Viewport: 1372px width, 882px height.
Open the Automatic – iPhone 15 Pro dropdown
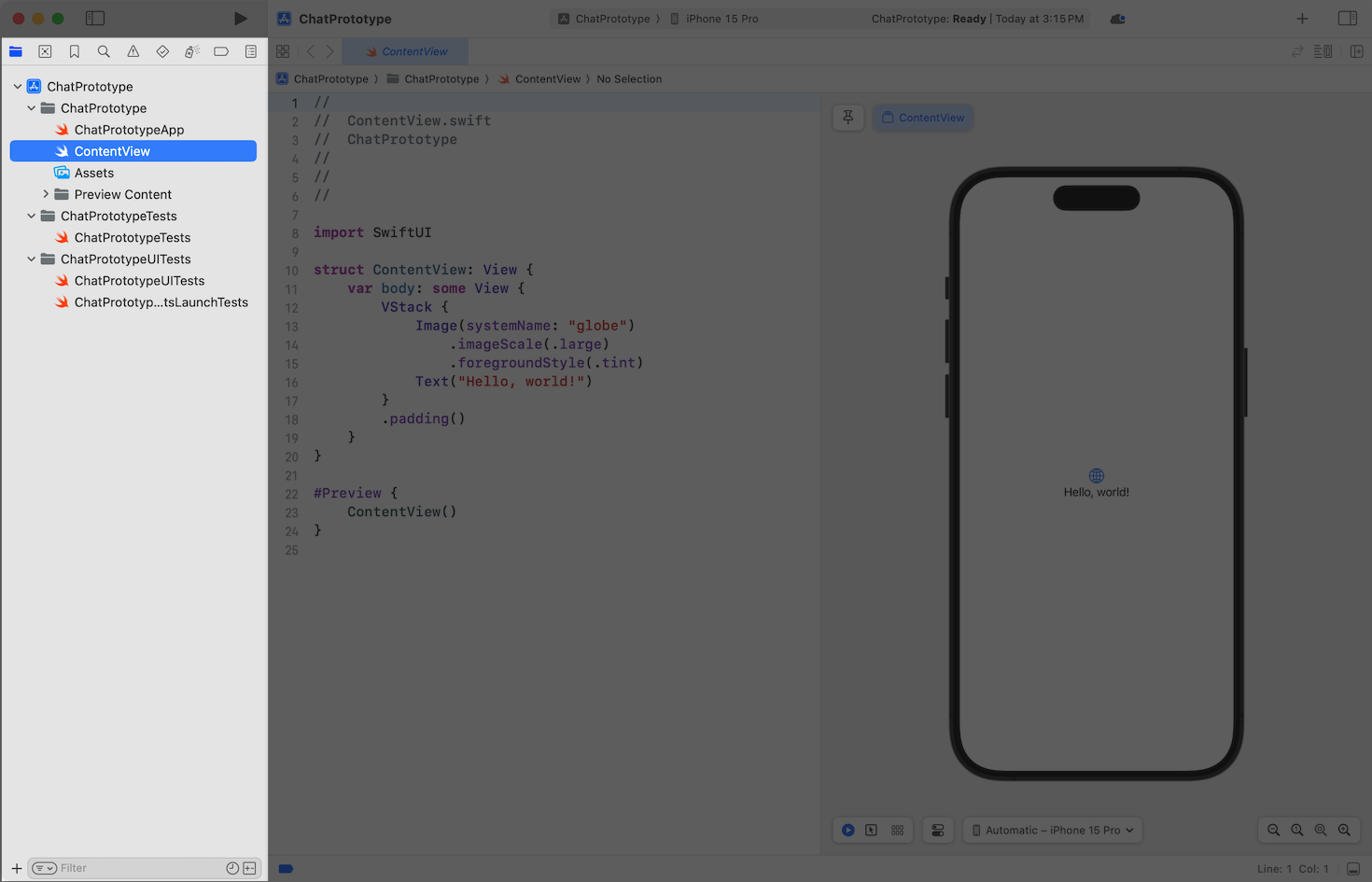[x=1053, y=830]
